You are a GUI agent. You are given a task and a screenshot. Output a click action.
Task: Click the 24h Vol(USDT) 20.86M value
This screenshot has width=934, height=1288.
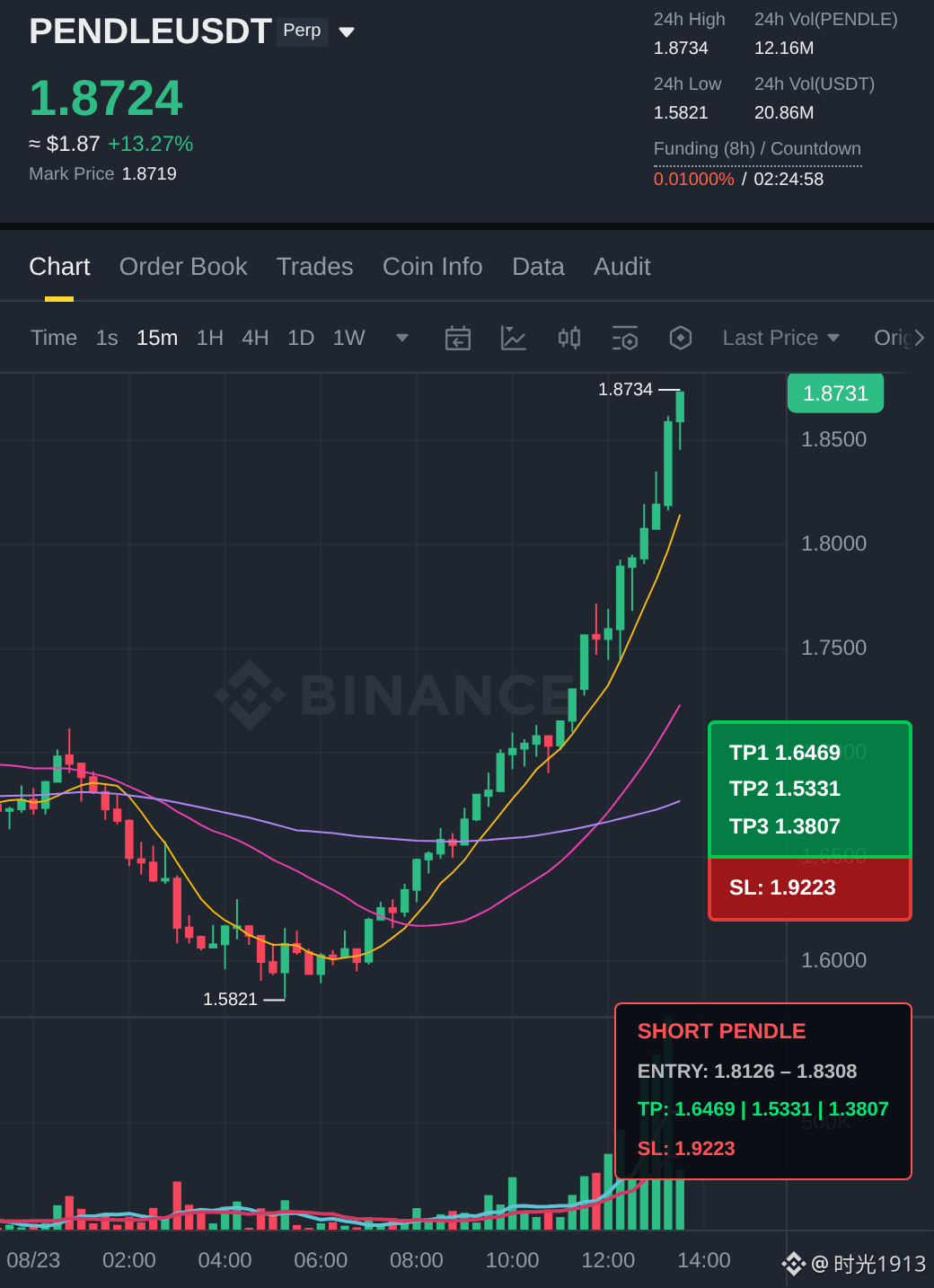pyautogui.click(x=784, y=112)
